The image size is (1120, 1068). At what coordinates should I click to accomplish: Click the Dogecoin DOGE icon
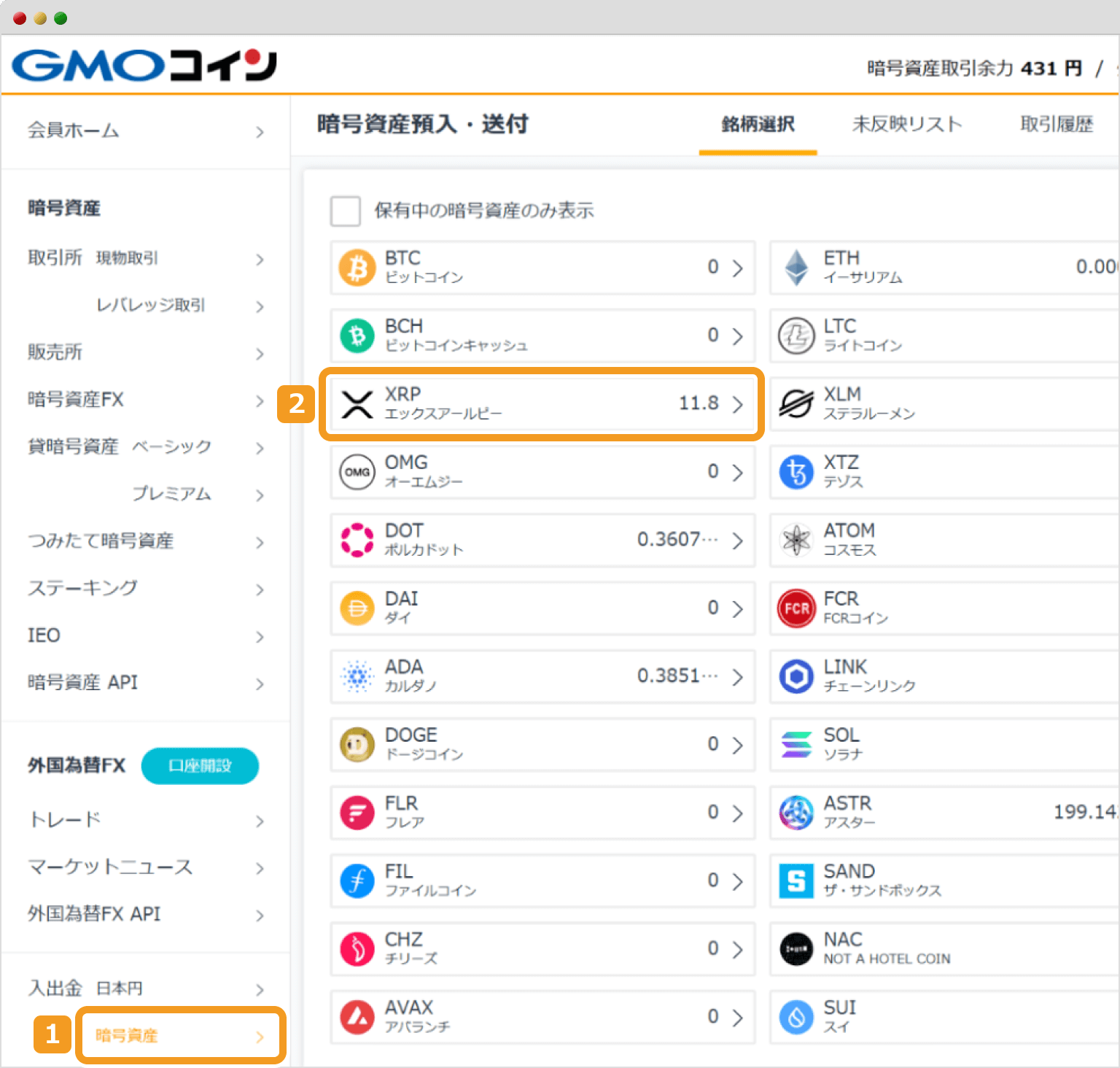tap(357, 745)
